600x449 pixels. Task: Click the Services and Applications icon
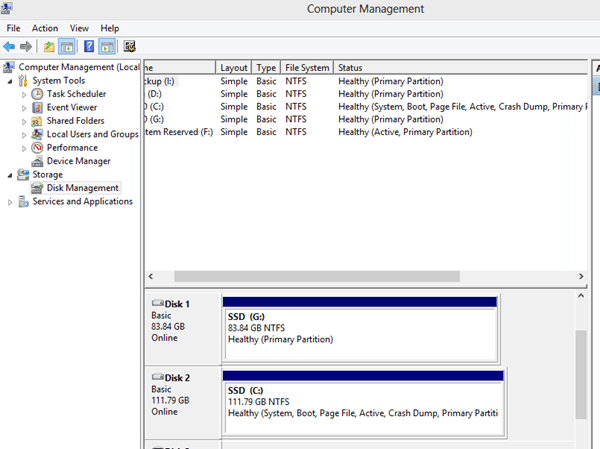point(23,201)
